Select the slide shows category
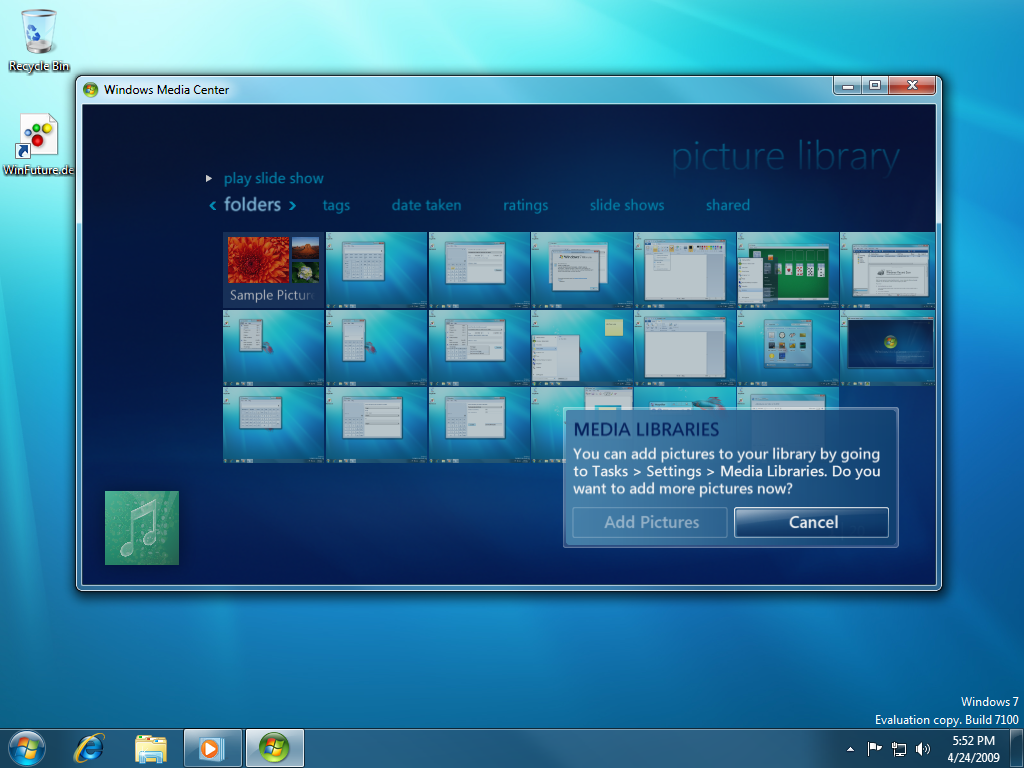This screenshot has height=768, width=1024. coord(627,205)
